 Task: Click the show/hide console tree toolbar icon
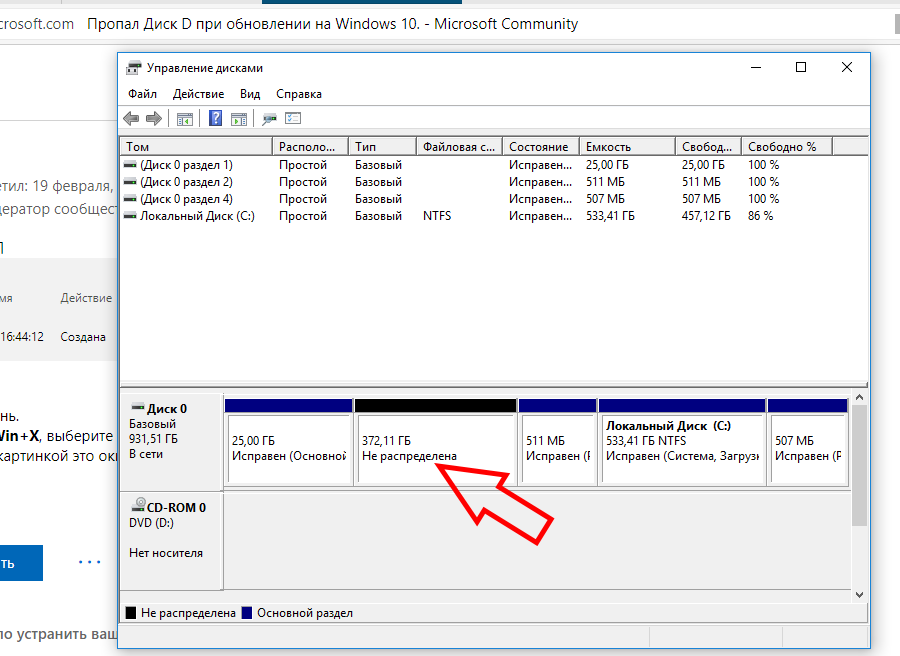185,119
